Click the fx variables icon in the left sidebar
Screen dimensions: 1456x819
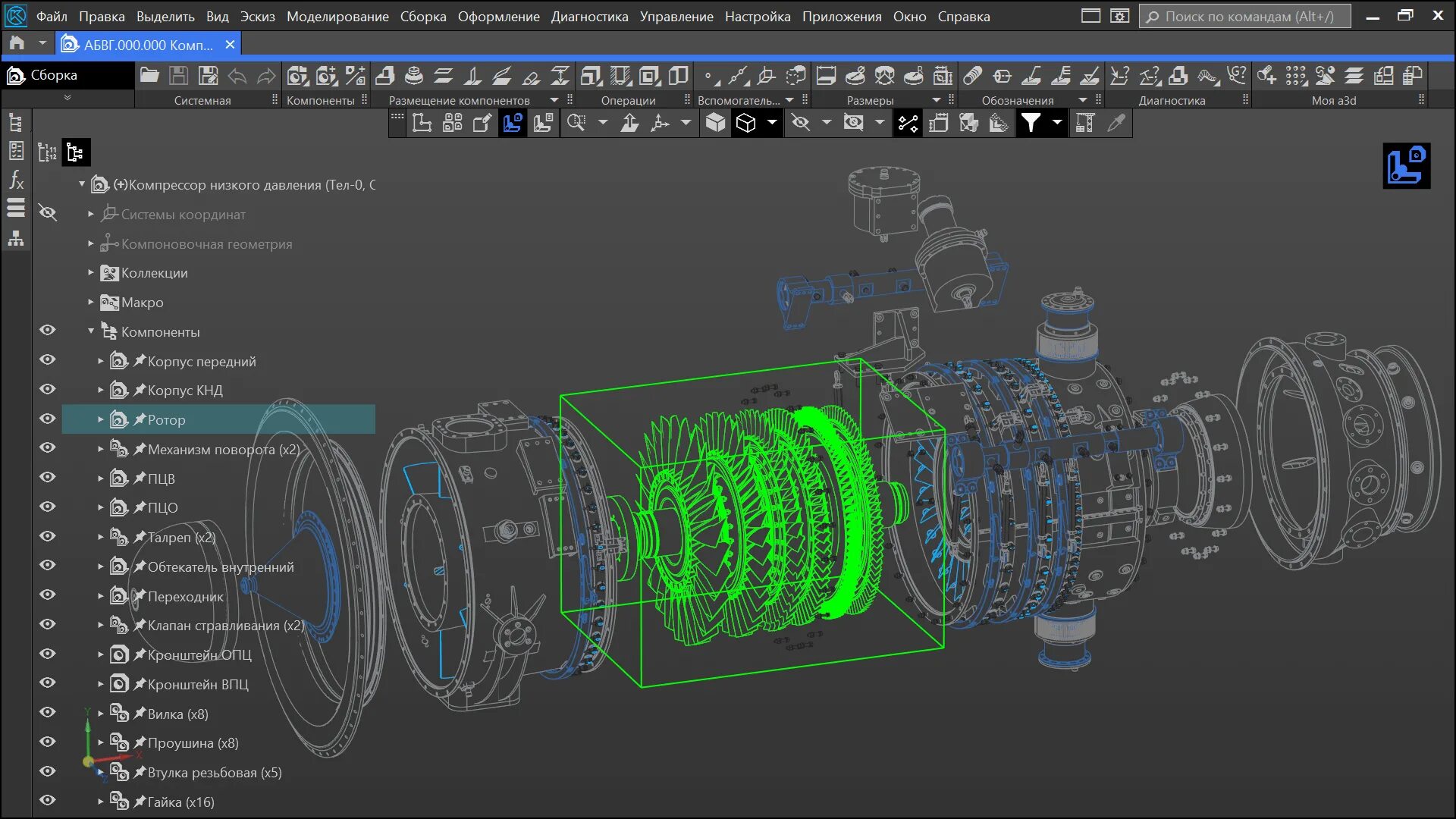16,180
